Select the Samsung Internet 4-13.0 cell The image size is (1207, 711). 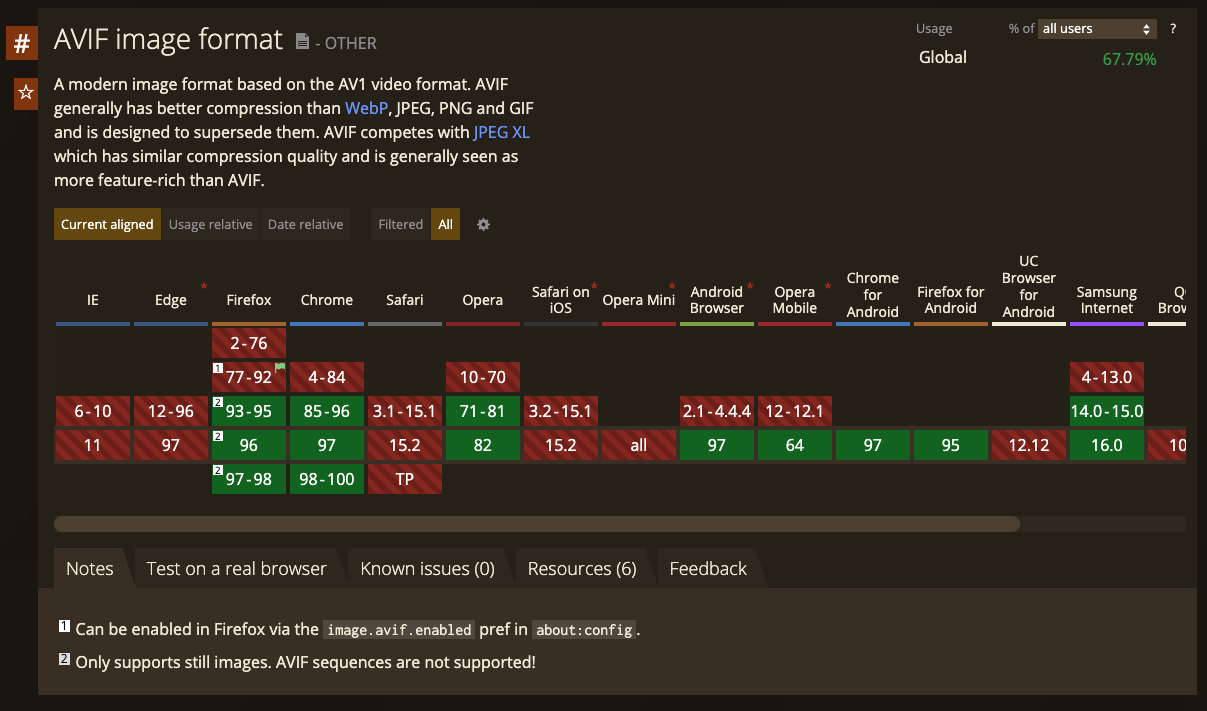[x=1107, y=378]
